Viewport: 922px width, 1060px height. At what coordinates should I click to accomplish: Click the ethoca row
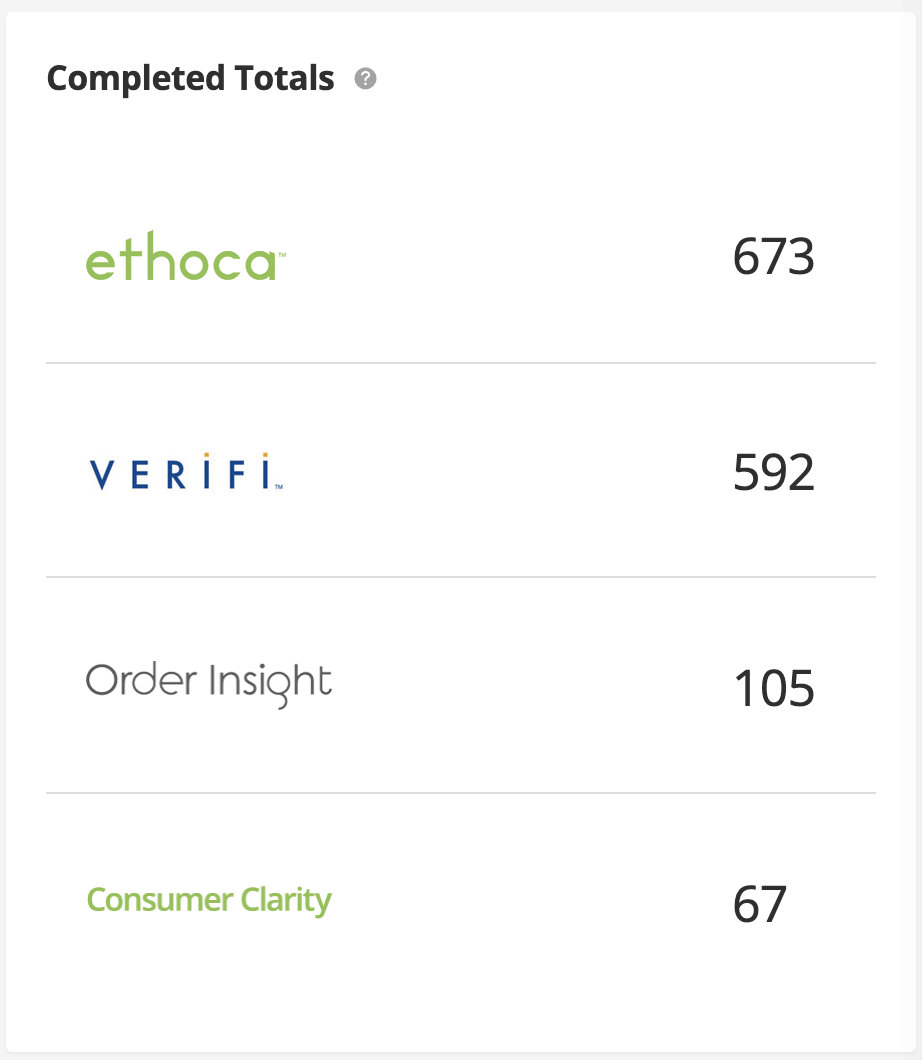coord(461,256)
